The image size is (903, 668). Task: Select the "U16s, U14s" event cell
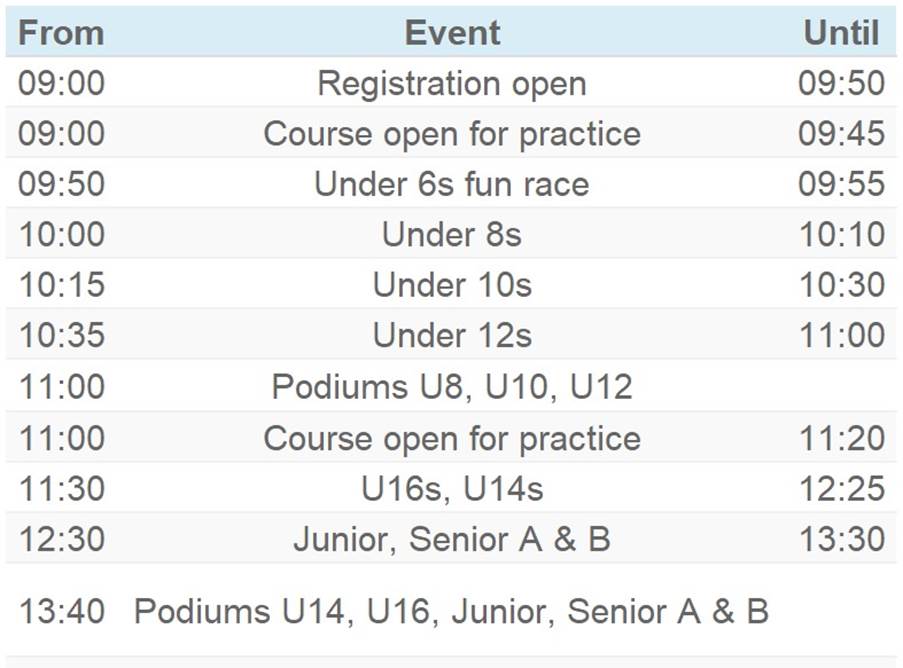click(452, 489)
